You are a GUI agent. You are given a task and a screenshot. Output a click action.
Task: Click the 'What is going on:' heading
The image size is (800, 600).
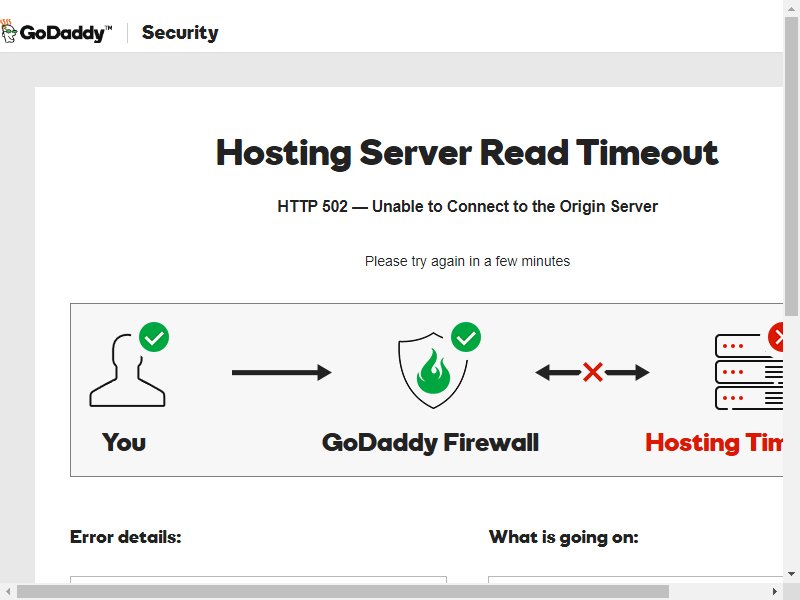563,537
